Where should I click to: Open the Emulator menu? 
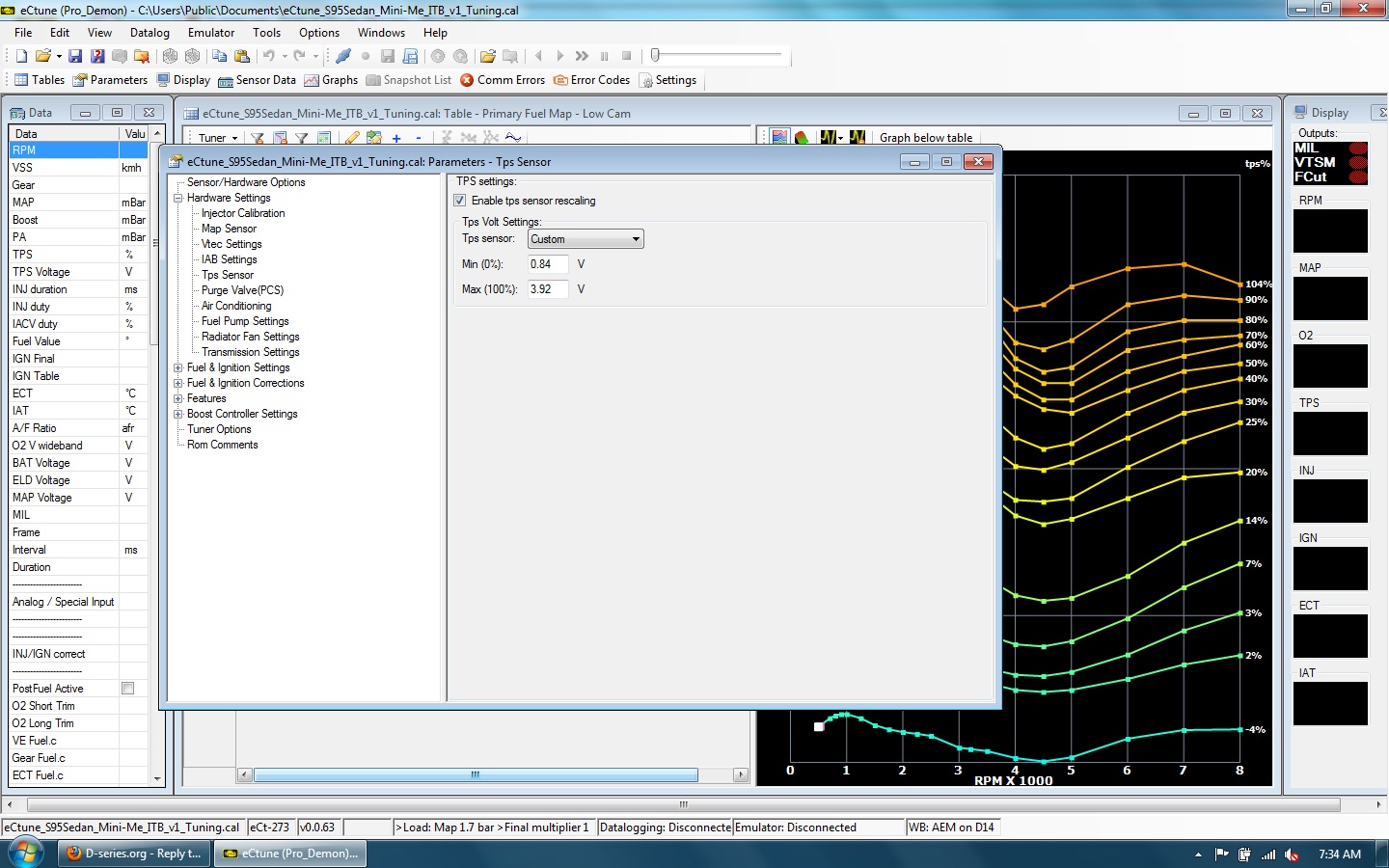211,33
